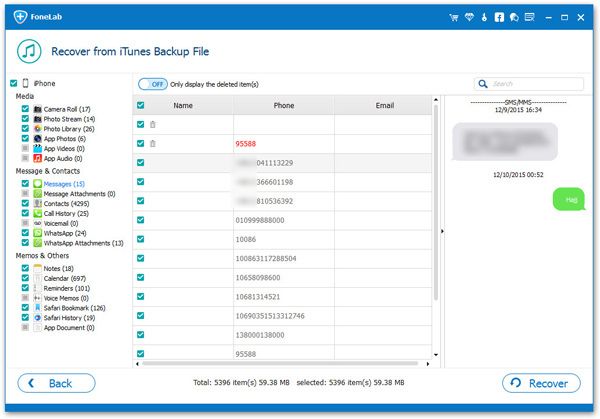This screenshot has height=419, width=600.
Task: Select Messages (15) in the sidebar
Action: coord(64,184)
